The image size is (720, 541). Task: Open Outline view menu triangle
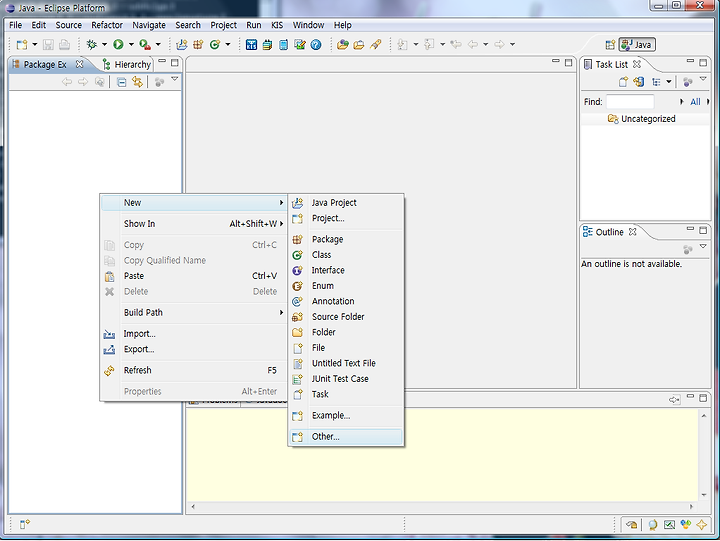[703, 247]
